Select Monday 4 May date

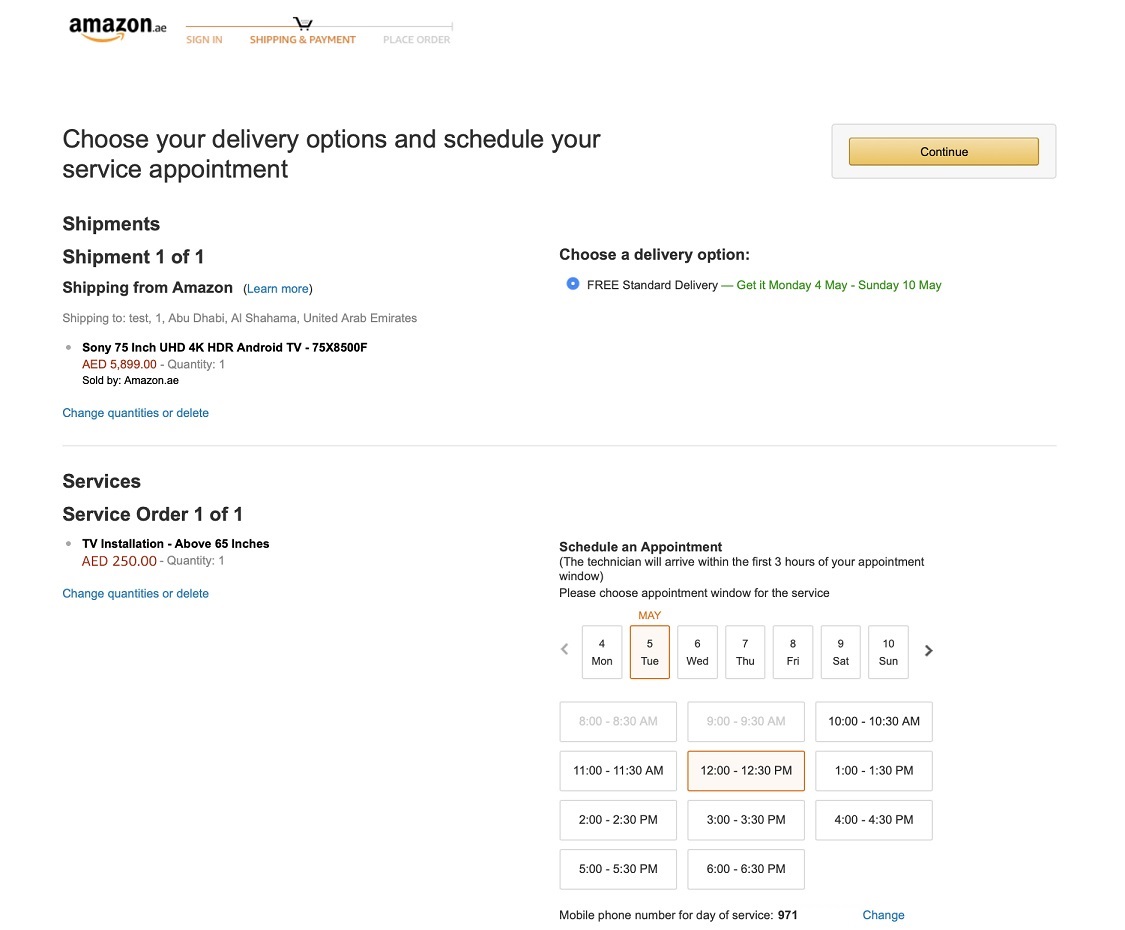tap(602, 652)
